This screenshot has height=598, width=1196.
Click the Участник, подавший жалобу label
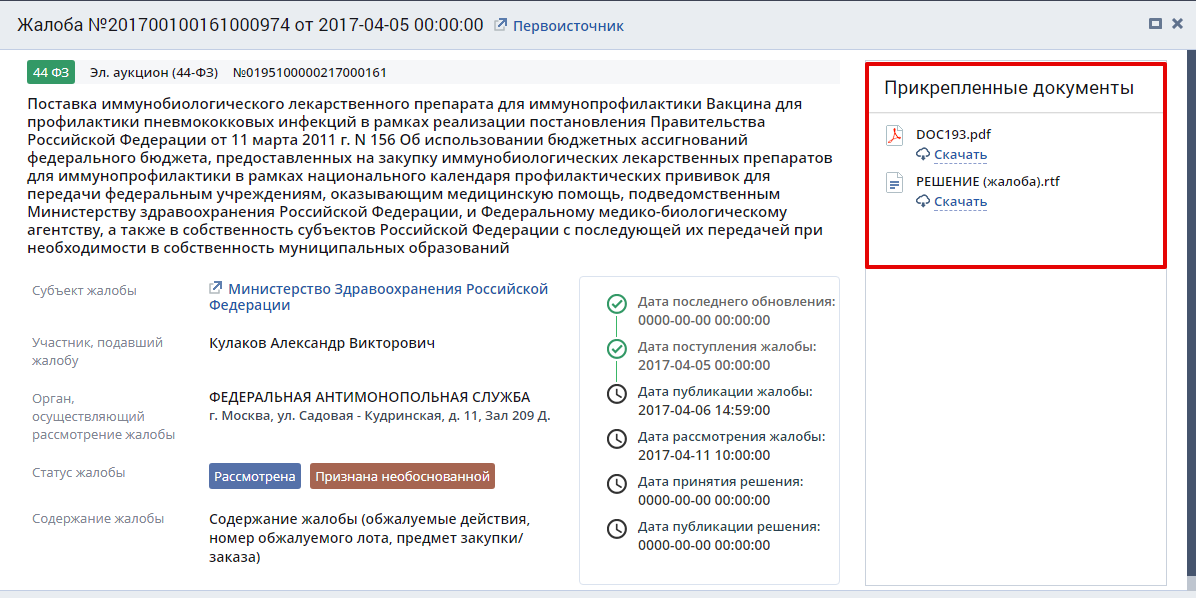click(x=98, y=352)
